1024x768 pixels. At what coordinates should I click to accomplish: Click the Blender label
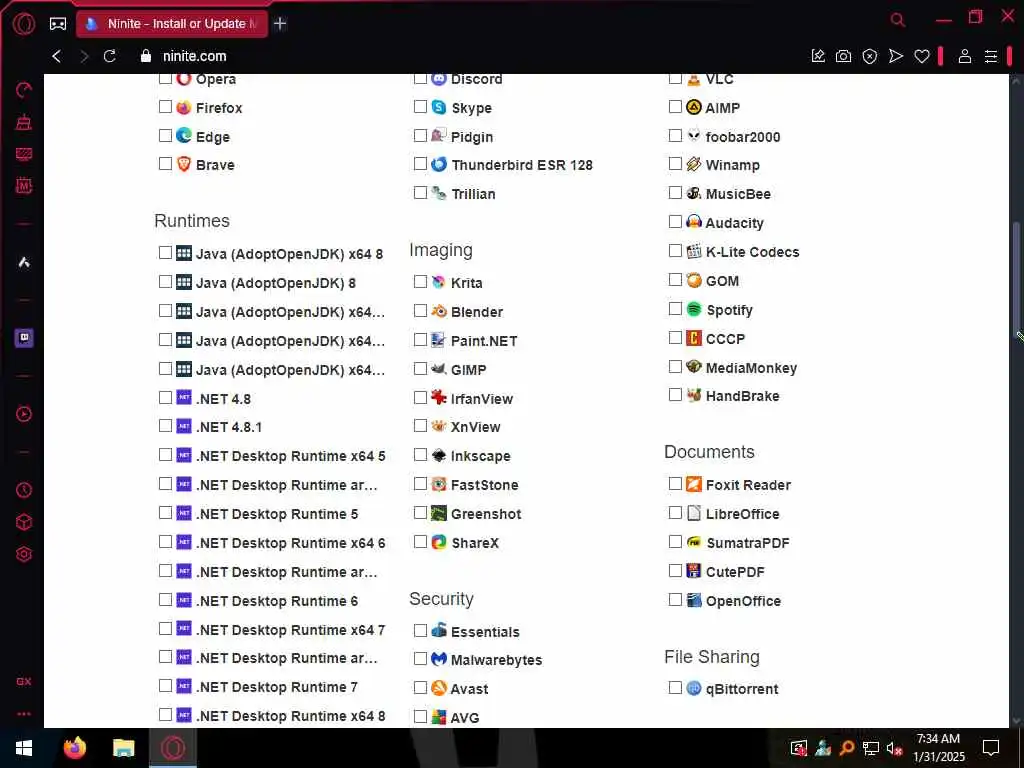pyautogui.click(x=477, y=312)
